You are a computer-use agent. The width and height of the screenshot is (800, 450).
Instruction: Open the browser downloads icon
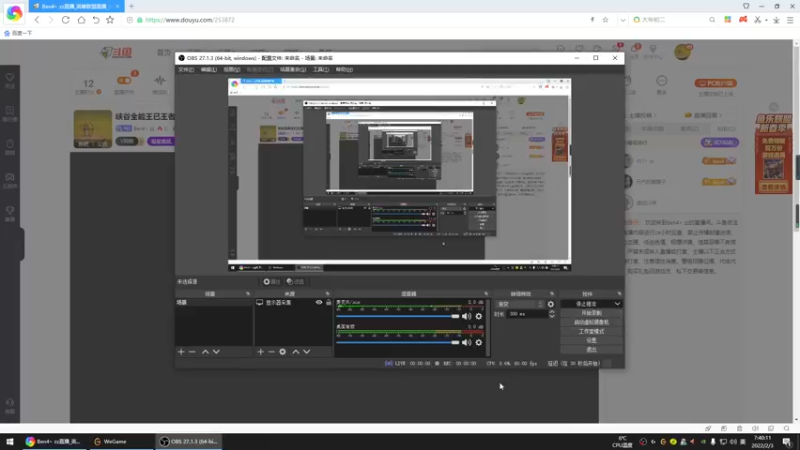(x=776, y=20)
